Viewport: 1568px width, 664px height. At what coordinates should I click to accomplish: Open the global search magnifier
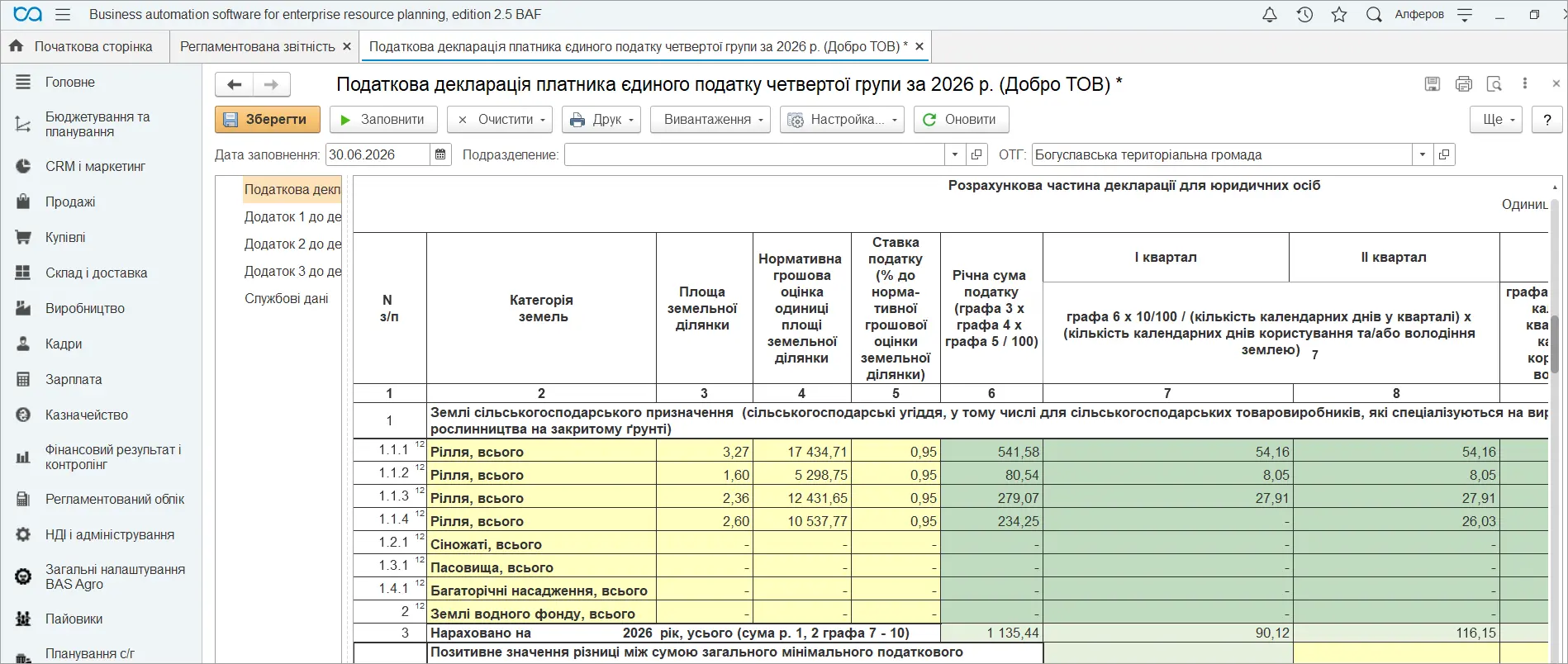pyautogui.click(x=1374, y=15)
